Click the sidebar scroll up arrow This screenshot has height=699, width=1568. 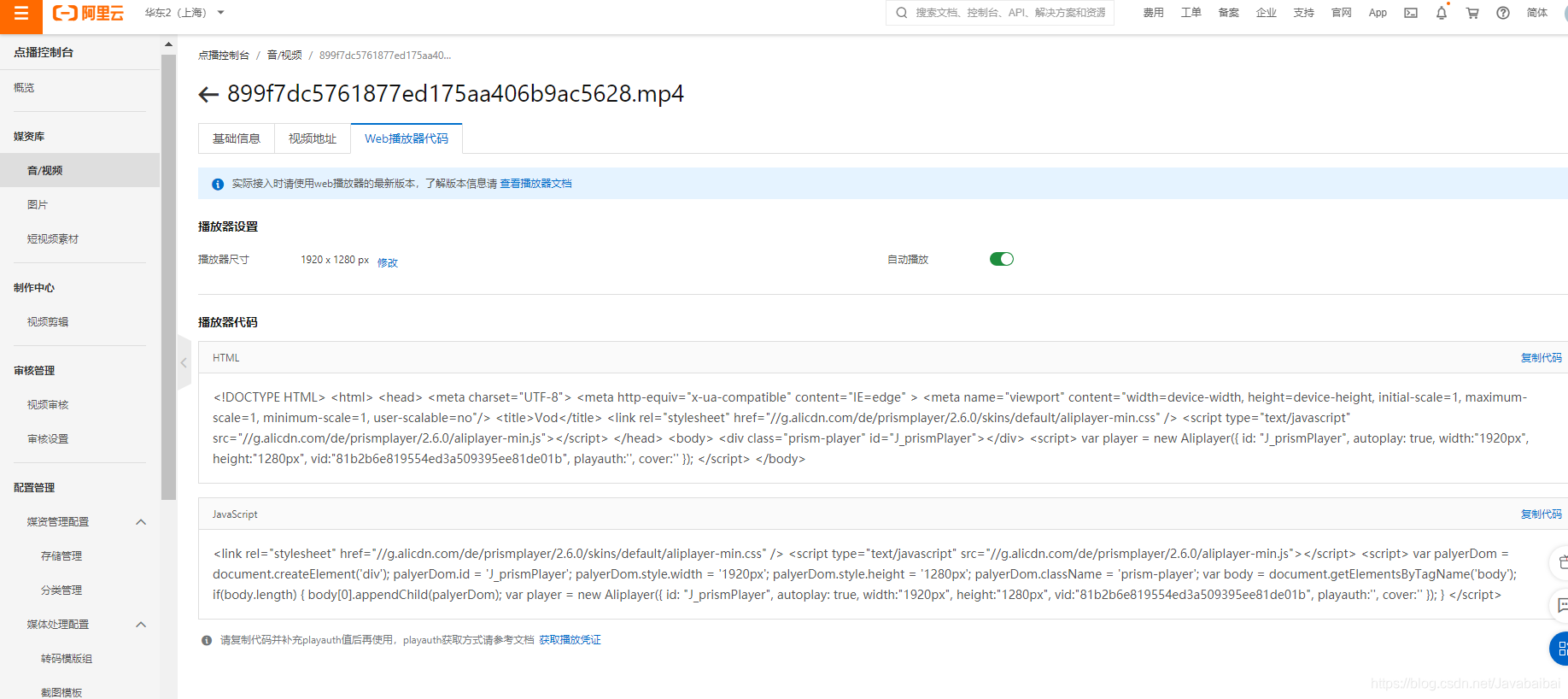click(168, 44)
